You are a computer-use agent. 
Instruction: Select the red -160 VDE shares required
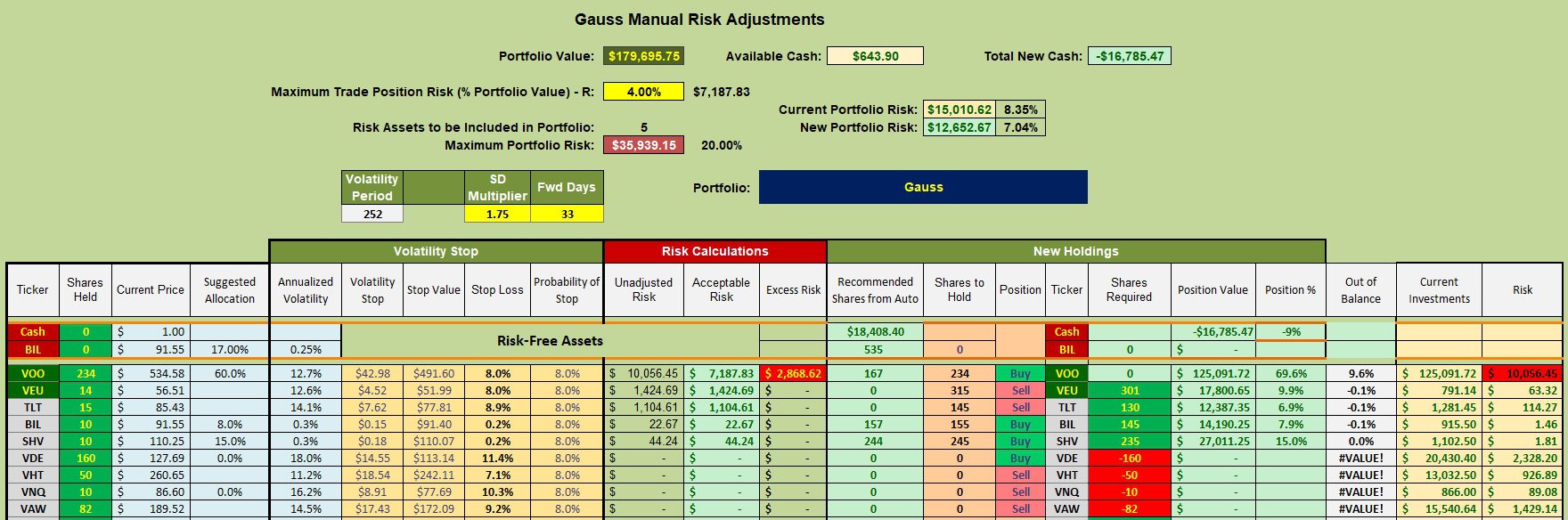pyautogui.click(x=1129, y=458)
